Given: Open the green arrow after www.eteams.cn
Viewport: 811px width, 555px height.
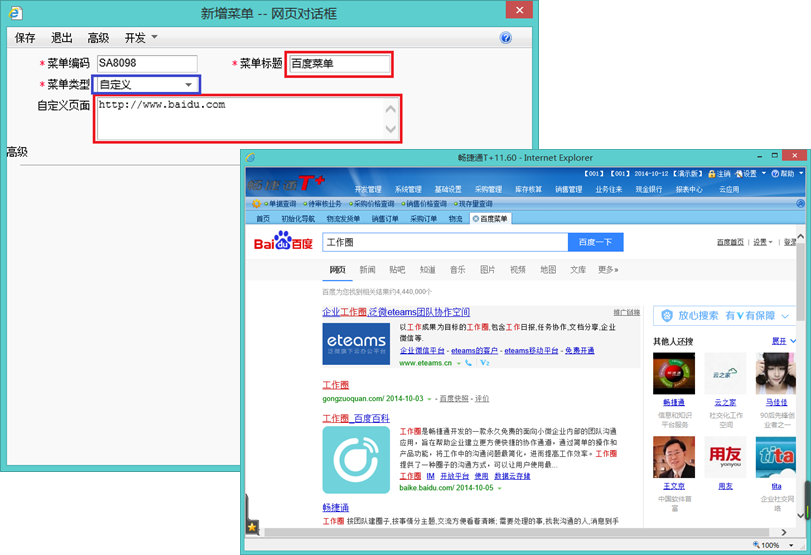Looking at the screenshot, I should (x=458, y=364).
